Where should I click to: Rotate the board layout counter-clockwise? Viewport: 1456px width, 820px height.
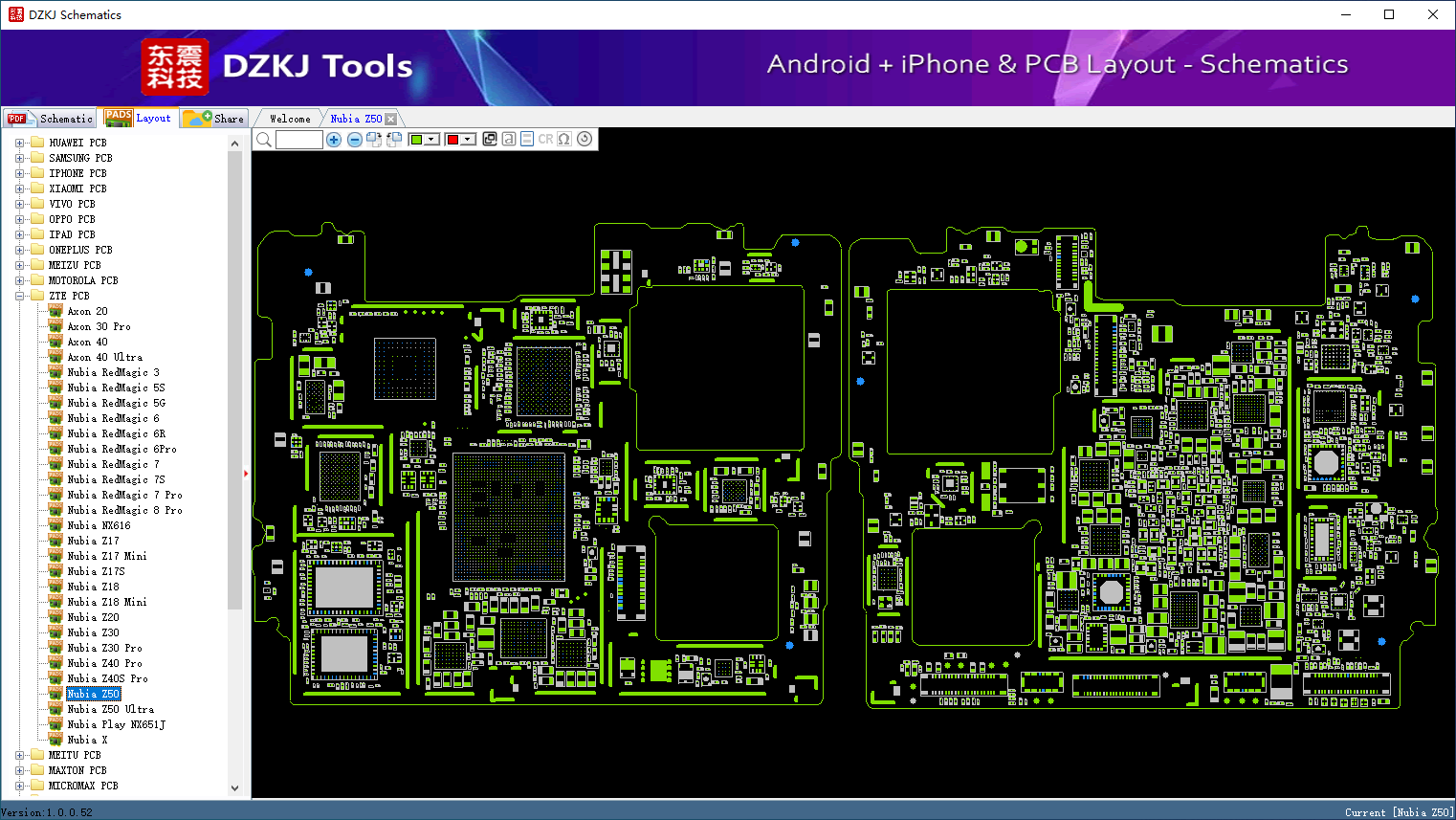click(394, 140)
